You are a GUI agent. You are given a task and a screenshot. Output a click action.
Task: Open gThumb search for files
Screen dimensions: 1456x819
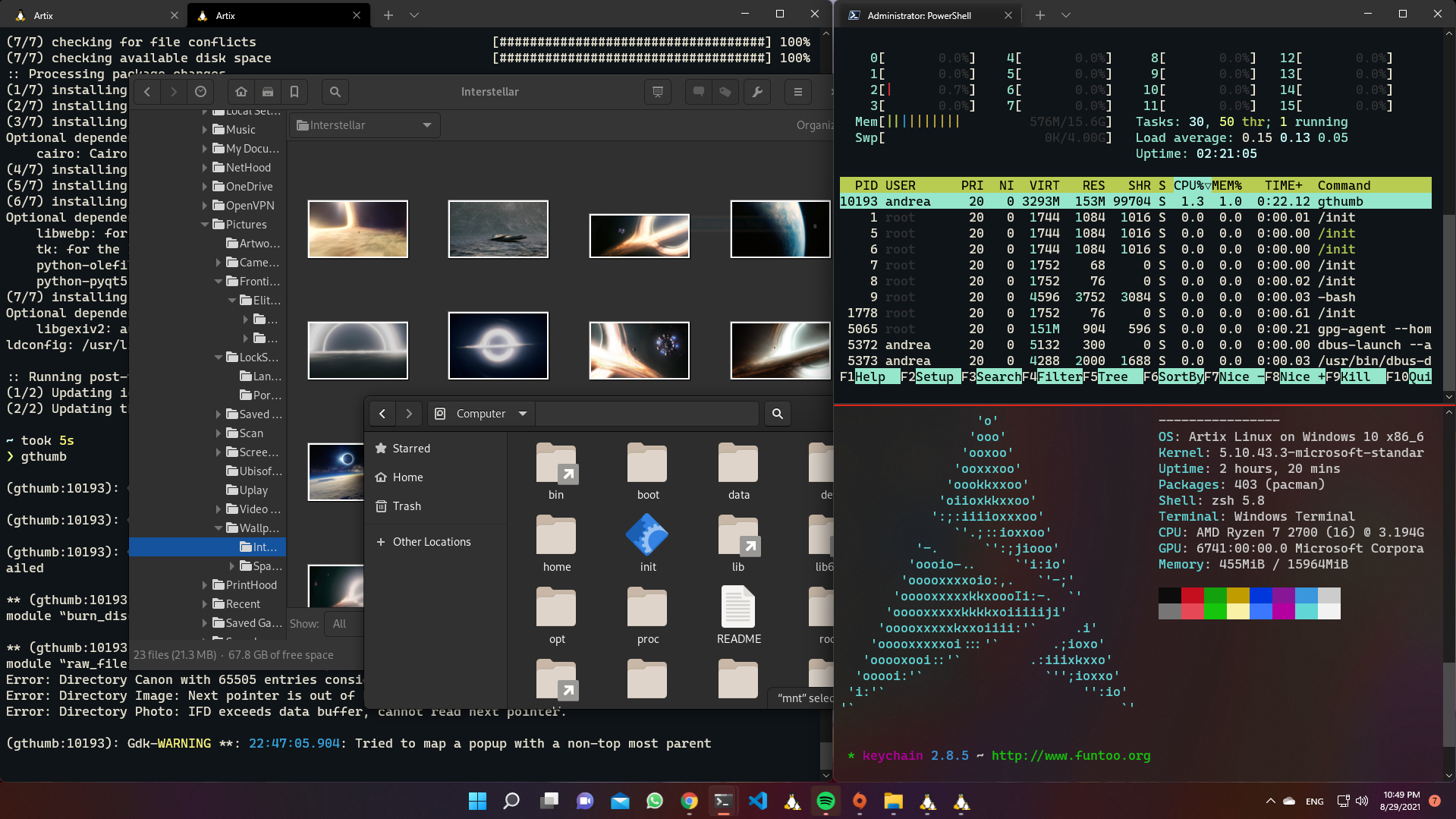[x=335, y=92]
